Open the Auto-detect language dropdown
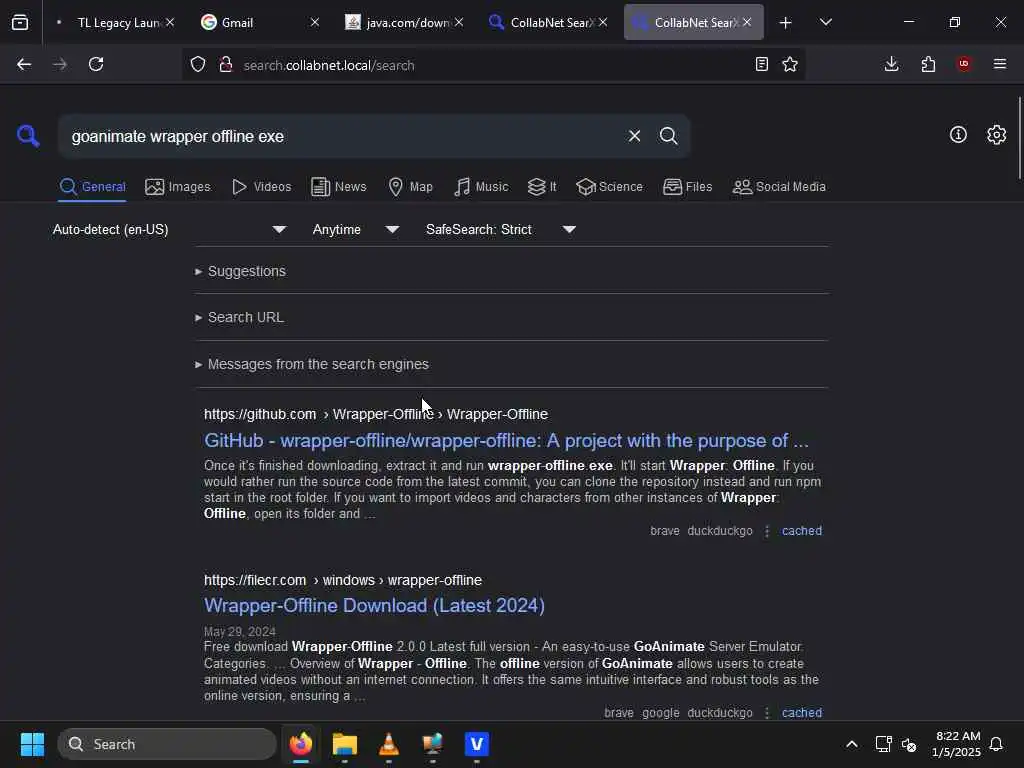Screen dimensions: 1024x768 [170, 229]
